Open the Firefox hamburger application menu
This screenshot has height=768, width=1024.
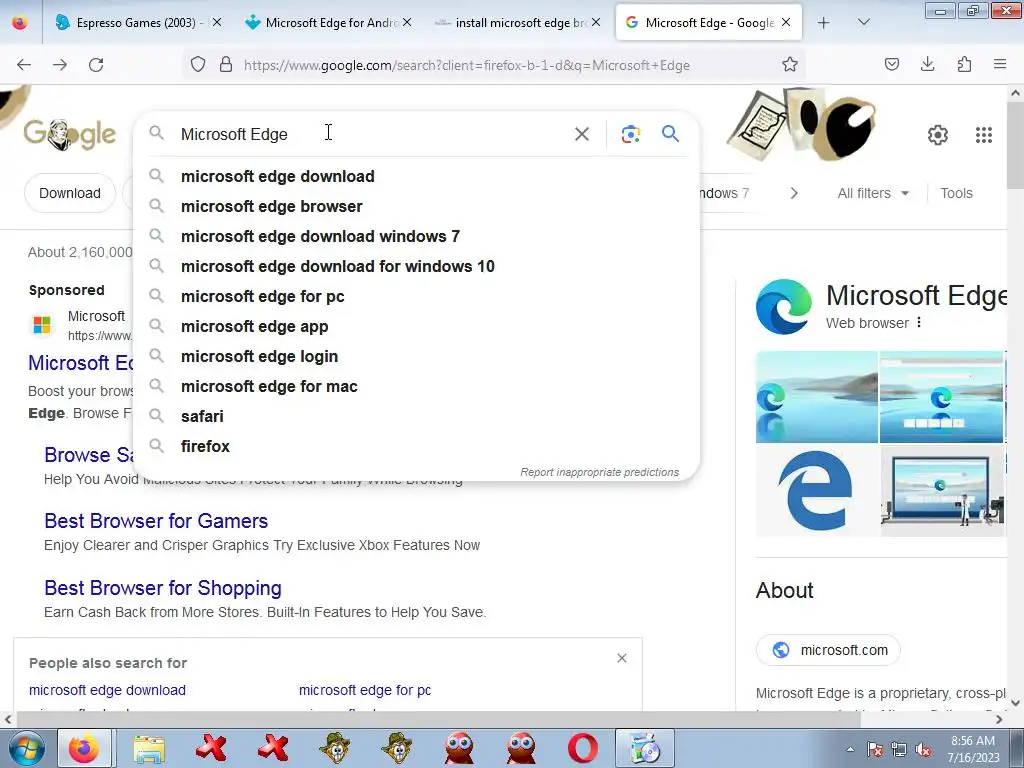click(x=1000, y=64)
